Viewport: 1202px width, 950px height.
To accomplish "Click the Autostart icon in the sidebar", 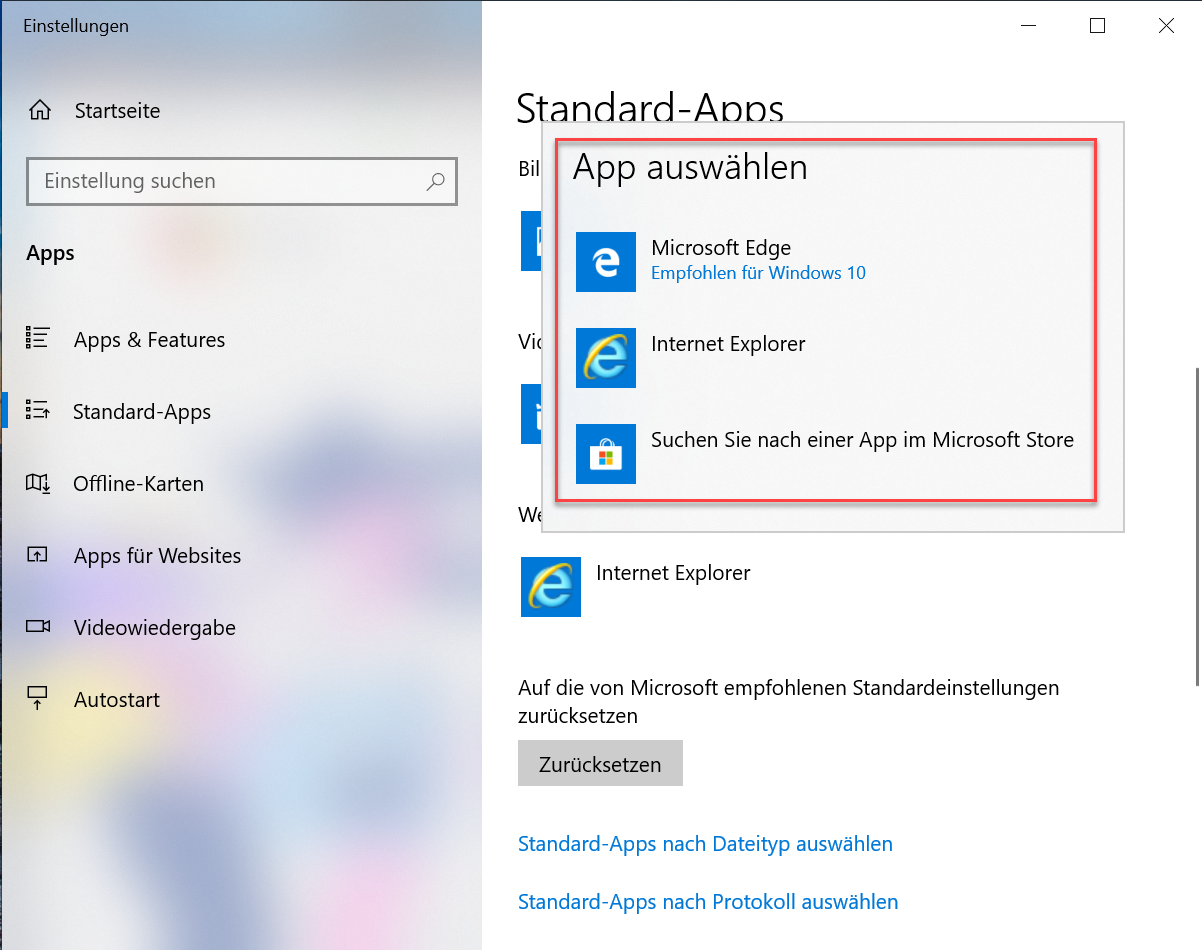I will click(x=38, y=699).
